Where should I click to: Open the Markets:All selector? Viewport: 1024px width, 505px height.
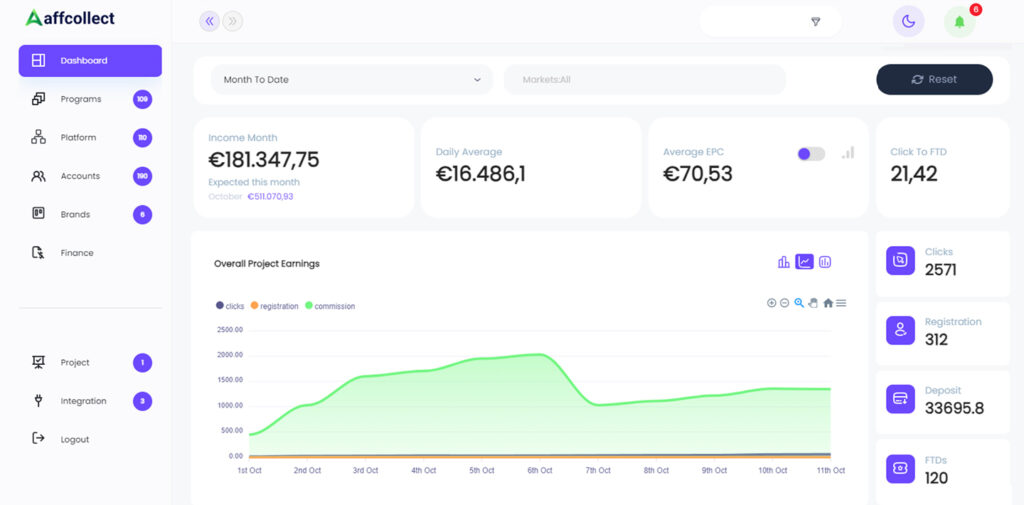click(x=645, y=80)
